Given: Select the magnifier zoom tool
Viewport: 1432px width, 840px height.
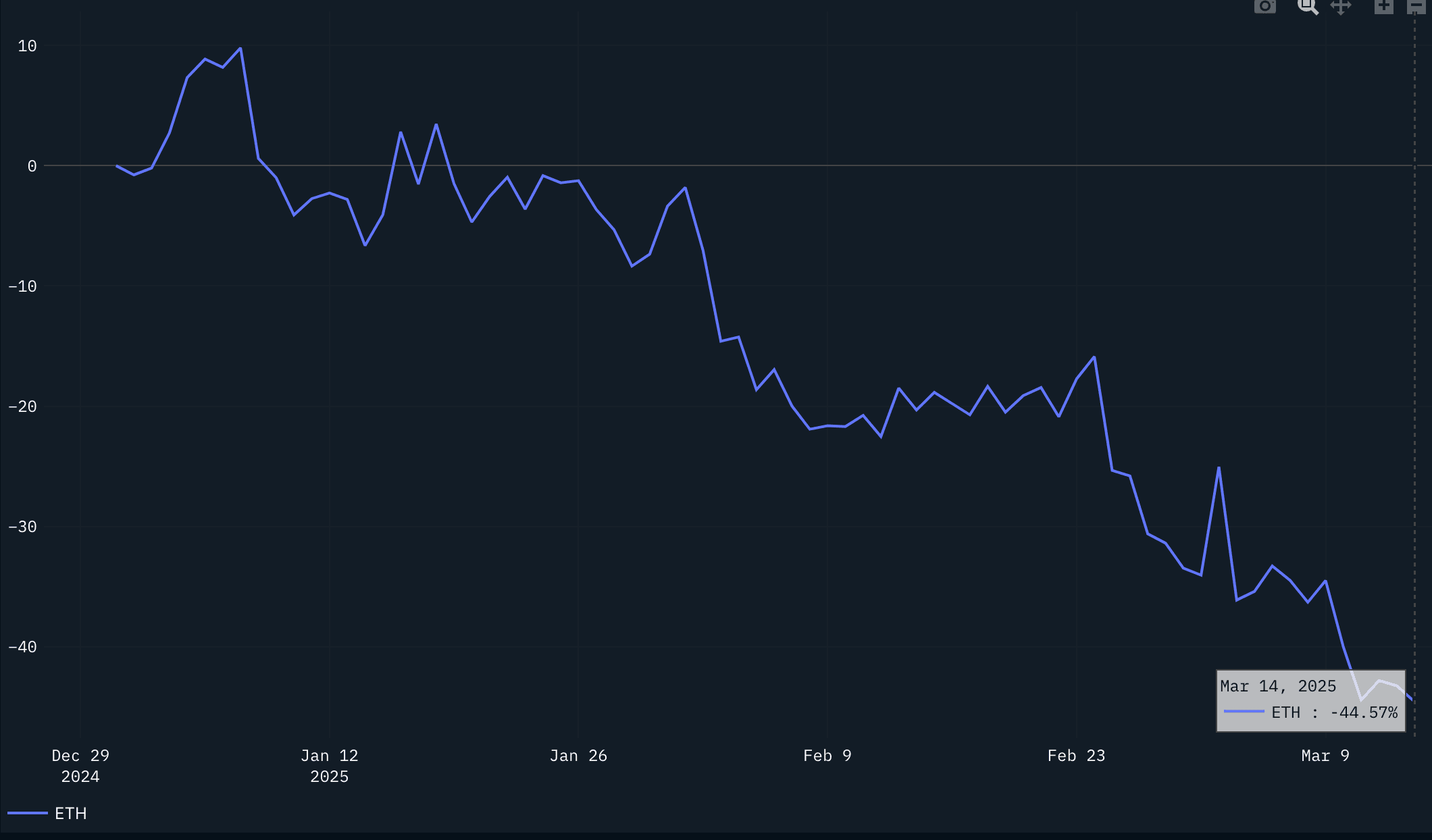Looking at the screenshot, I should pyautogui.click(x=1308, y=6).
